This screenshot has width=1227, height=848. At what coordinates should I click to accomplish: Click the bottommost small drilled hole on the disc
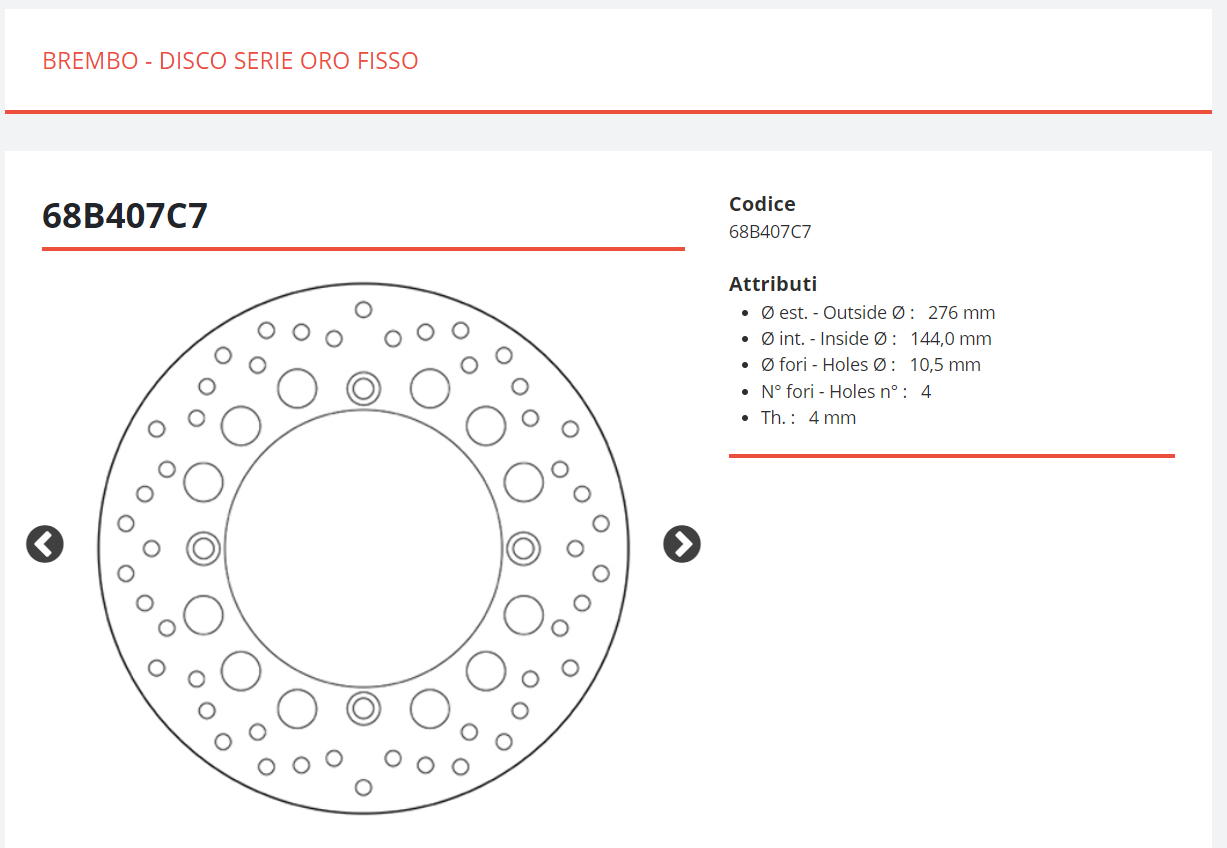pos(364,787)
